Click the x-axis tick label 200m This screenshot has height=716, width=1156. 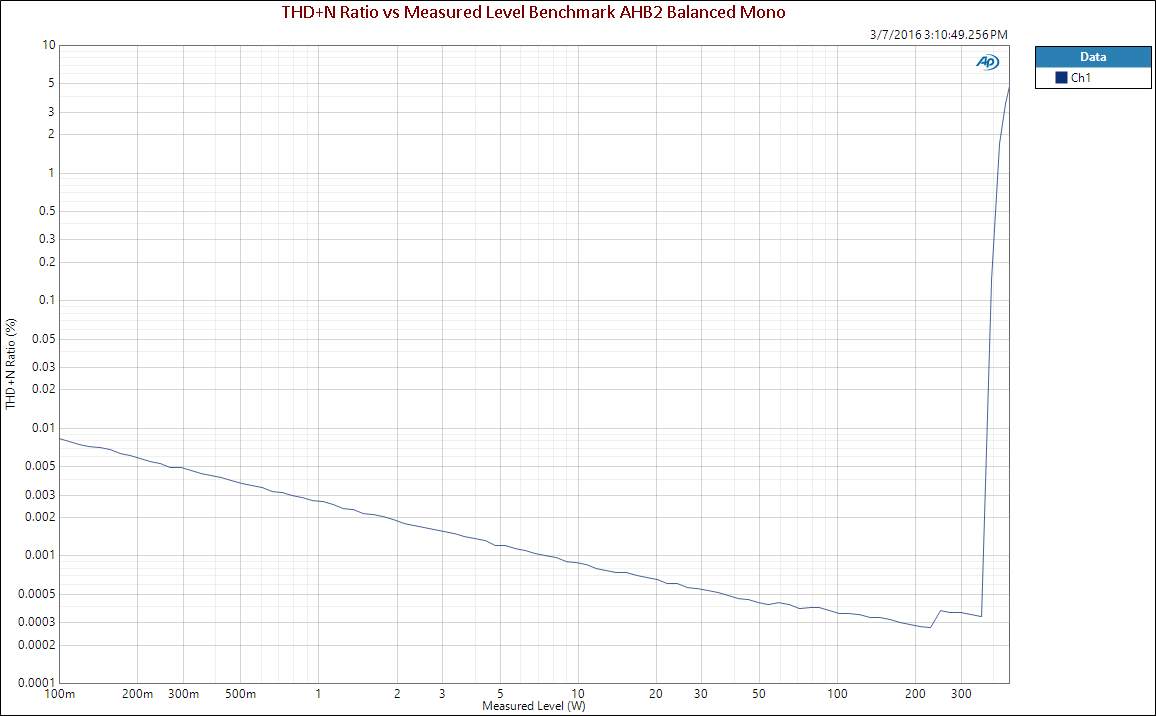tap(137, 694)
